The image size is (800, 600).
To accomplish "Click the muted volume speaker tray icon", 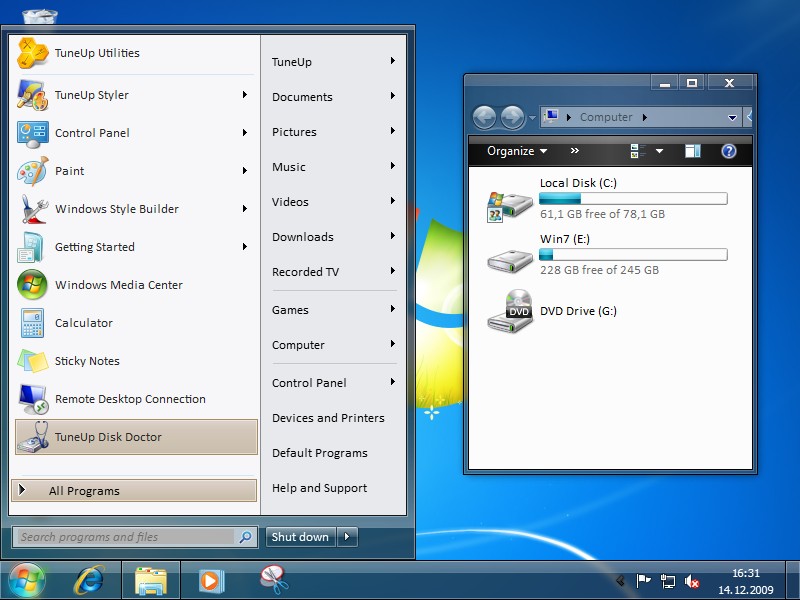I will pos(691,581).
